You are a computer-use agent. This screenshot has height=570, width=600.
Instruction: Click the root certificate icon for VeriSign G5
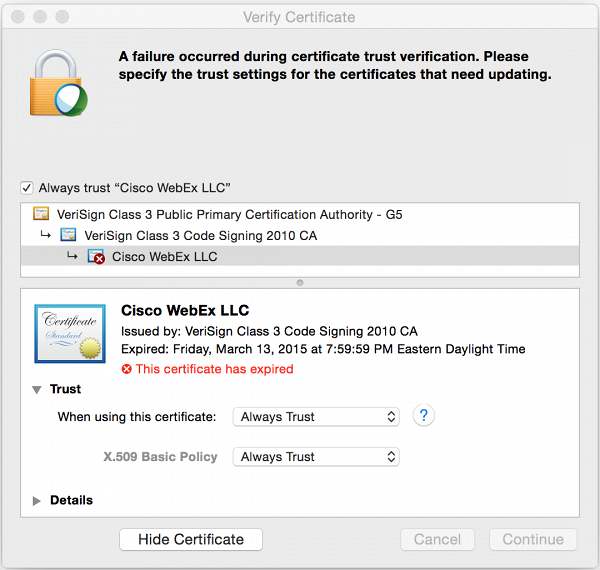tap(41, 214)
